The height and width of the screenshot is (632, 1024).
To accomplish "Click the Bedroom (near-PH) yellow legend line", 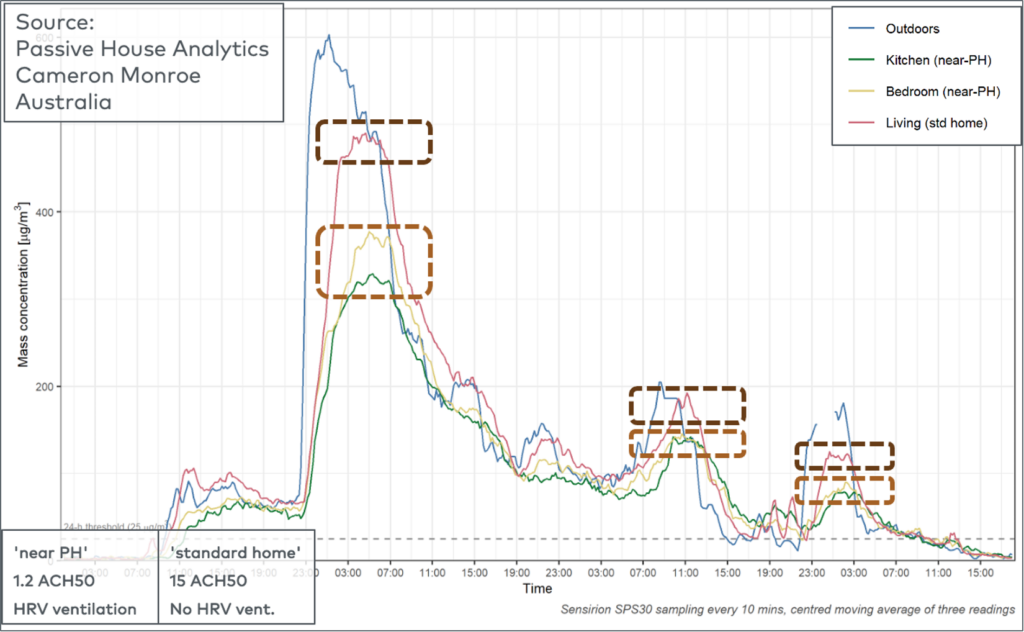I will [861, 91].
